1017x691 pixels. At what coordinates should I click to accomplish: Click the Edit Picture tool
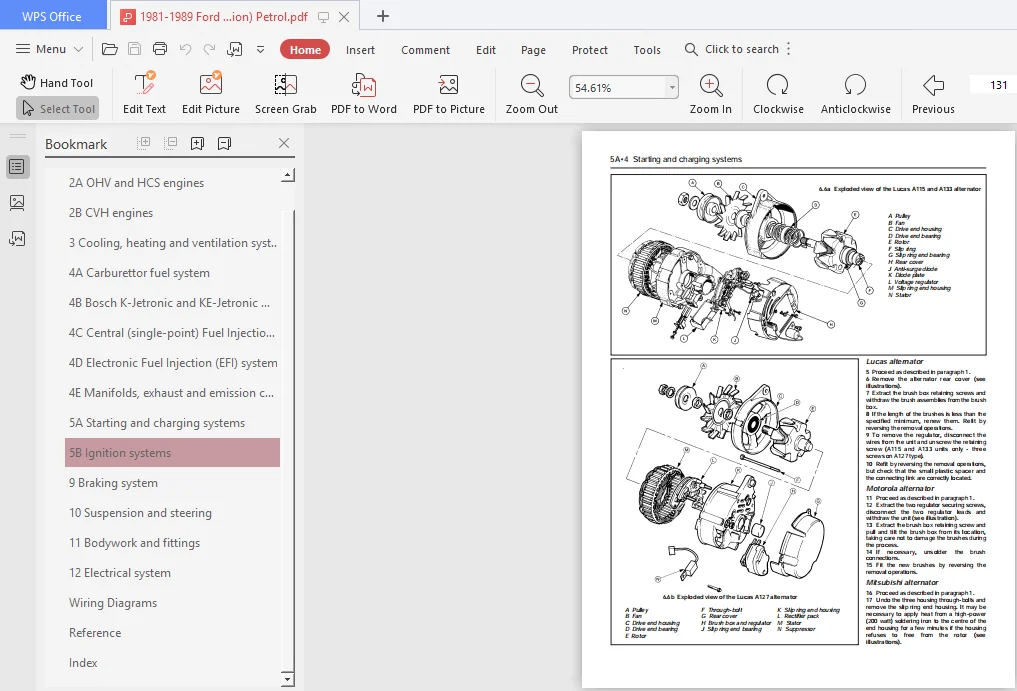[211, 93]
